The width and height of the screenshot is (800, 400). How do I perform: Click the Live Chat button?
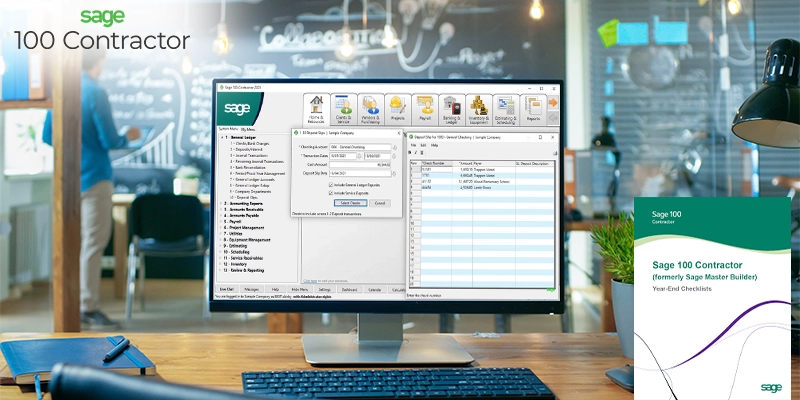227,289
